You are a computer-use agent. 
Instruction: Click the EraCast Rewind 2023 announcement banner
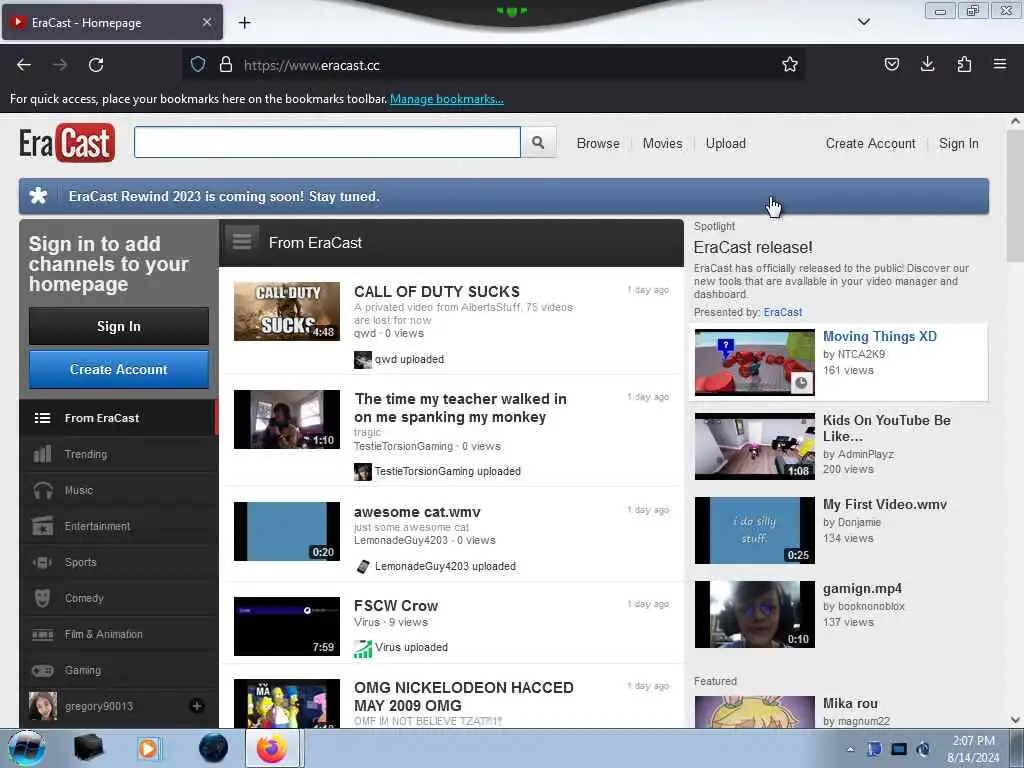(x=504, y=197)
